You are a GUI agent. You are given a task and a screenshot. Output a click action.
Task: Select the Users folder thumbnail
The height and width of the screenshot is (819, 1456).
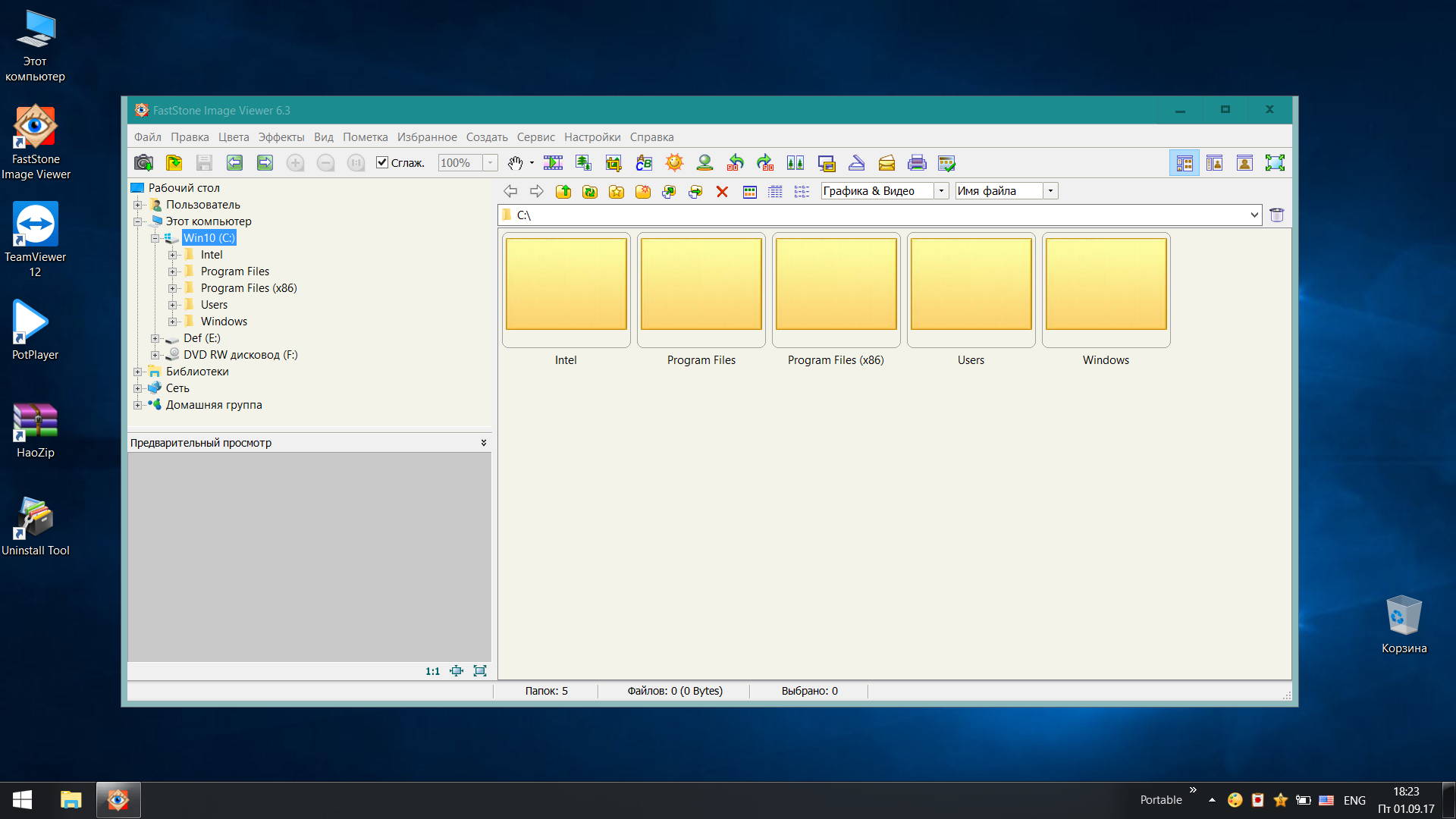(971, 290)
